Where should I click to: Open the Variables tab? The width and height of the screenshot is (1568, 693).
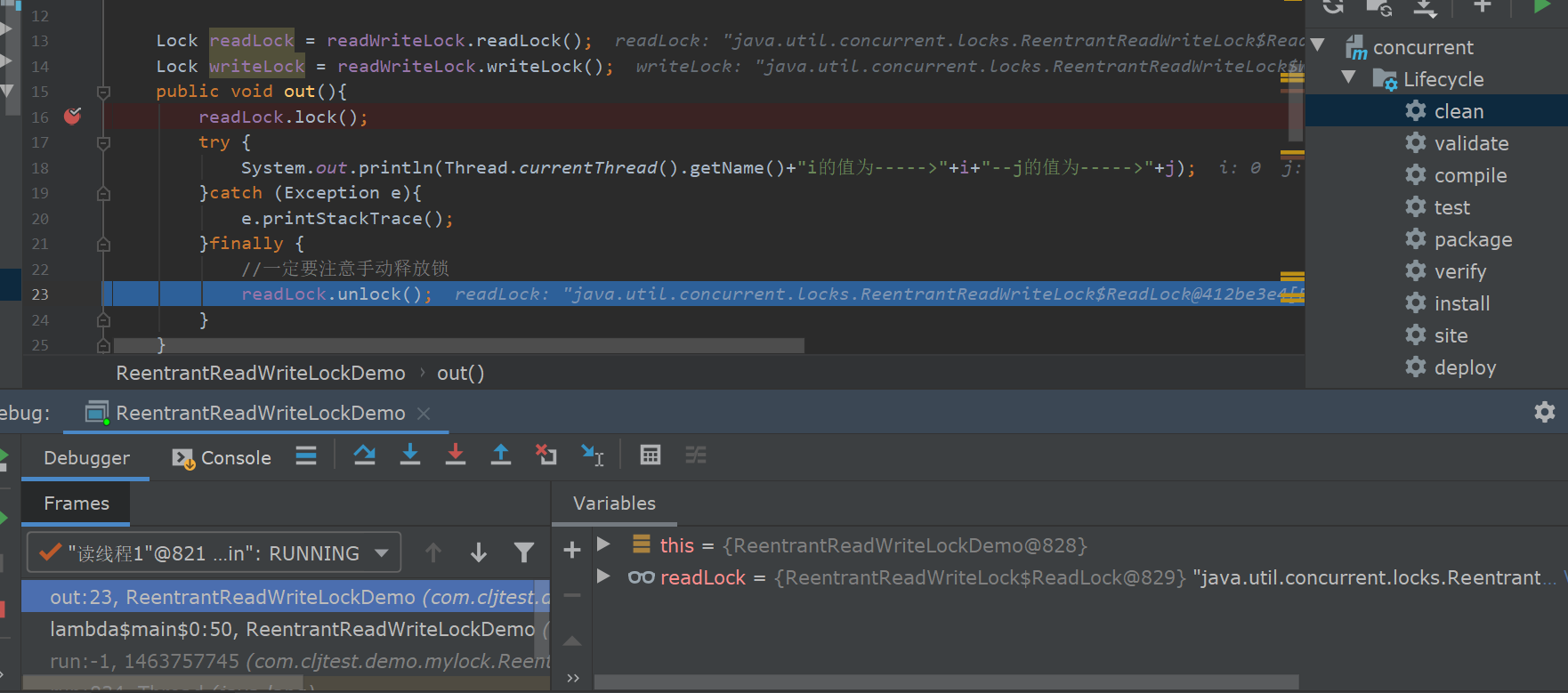pyautogui.click(x=614, y=504)
